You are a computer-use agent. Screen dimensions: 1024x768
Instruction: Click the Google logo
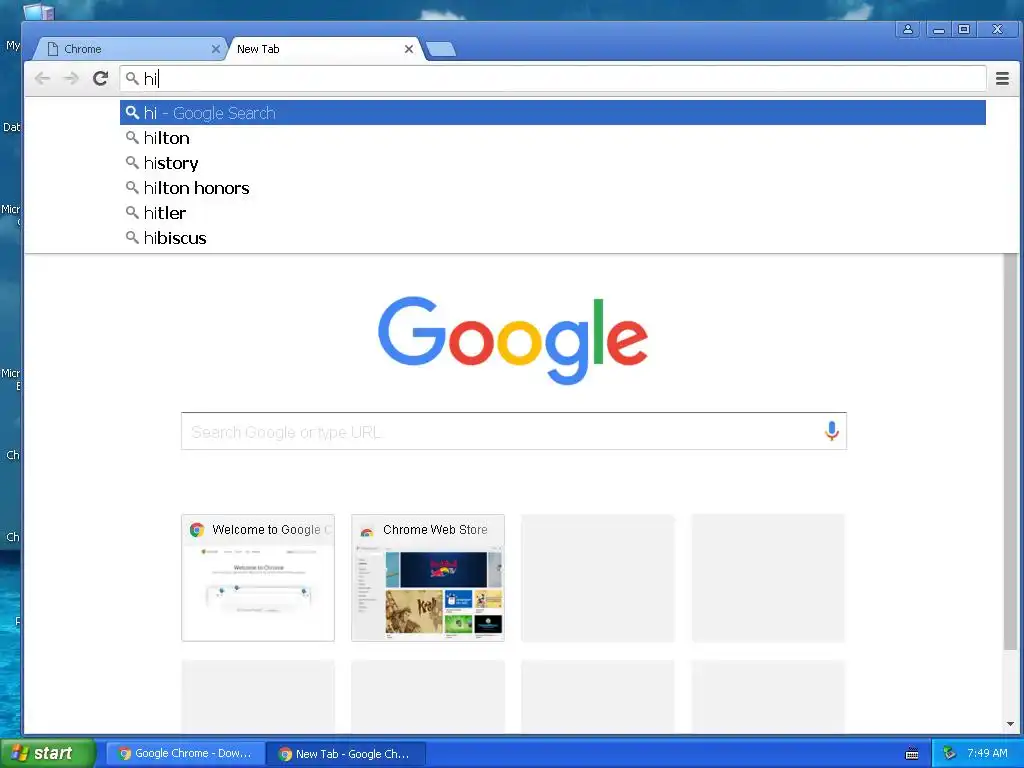click(513, 340)
